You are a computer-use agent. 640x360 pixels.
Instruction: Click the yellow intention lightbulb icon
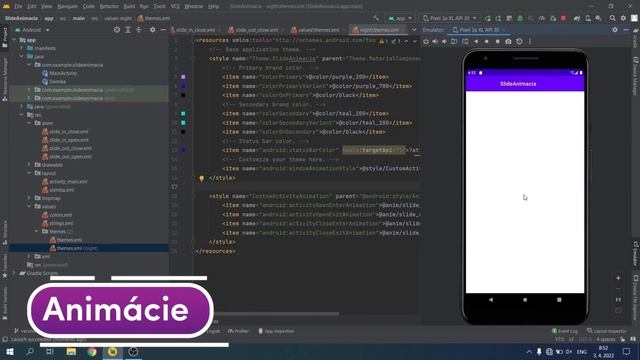point(201,178)
